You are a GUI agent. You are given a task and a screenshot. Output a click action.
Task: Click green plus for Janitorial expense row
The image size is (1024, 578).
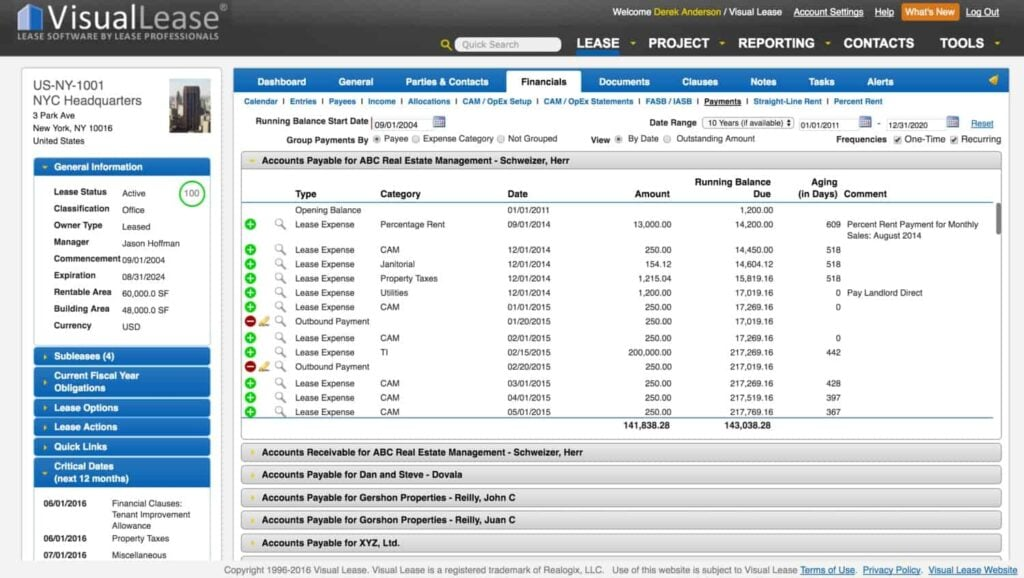tap(250, 264)
